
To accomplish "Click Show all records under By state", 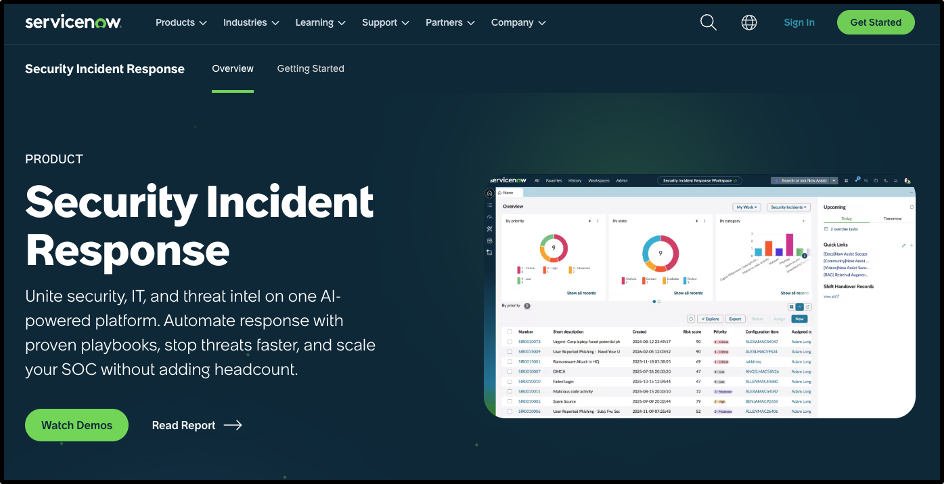I will (x=688, y=293).
